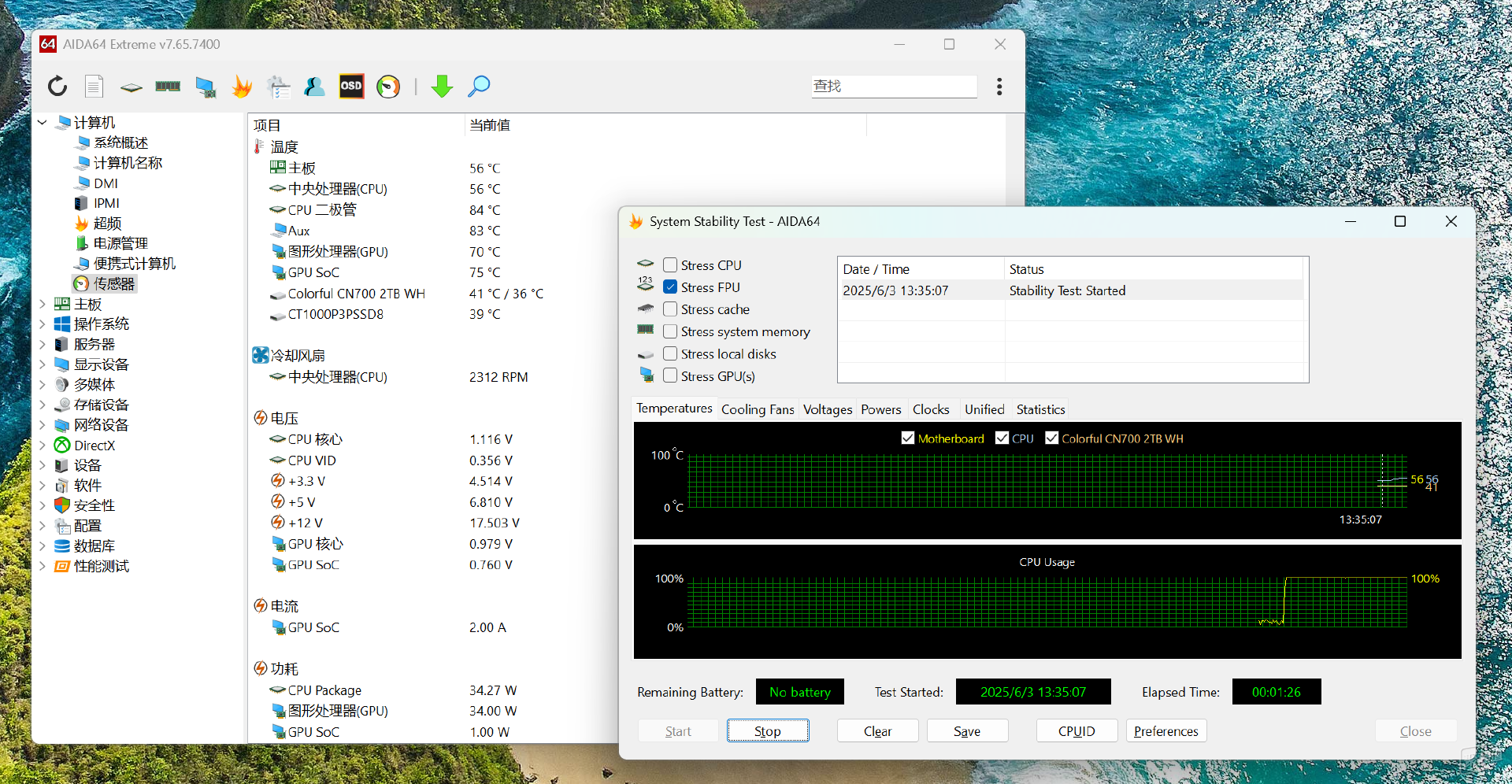
Task: Click the Date / Time column header
Action: (x=921, y=269)
